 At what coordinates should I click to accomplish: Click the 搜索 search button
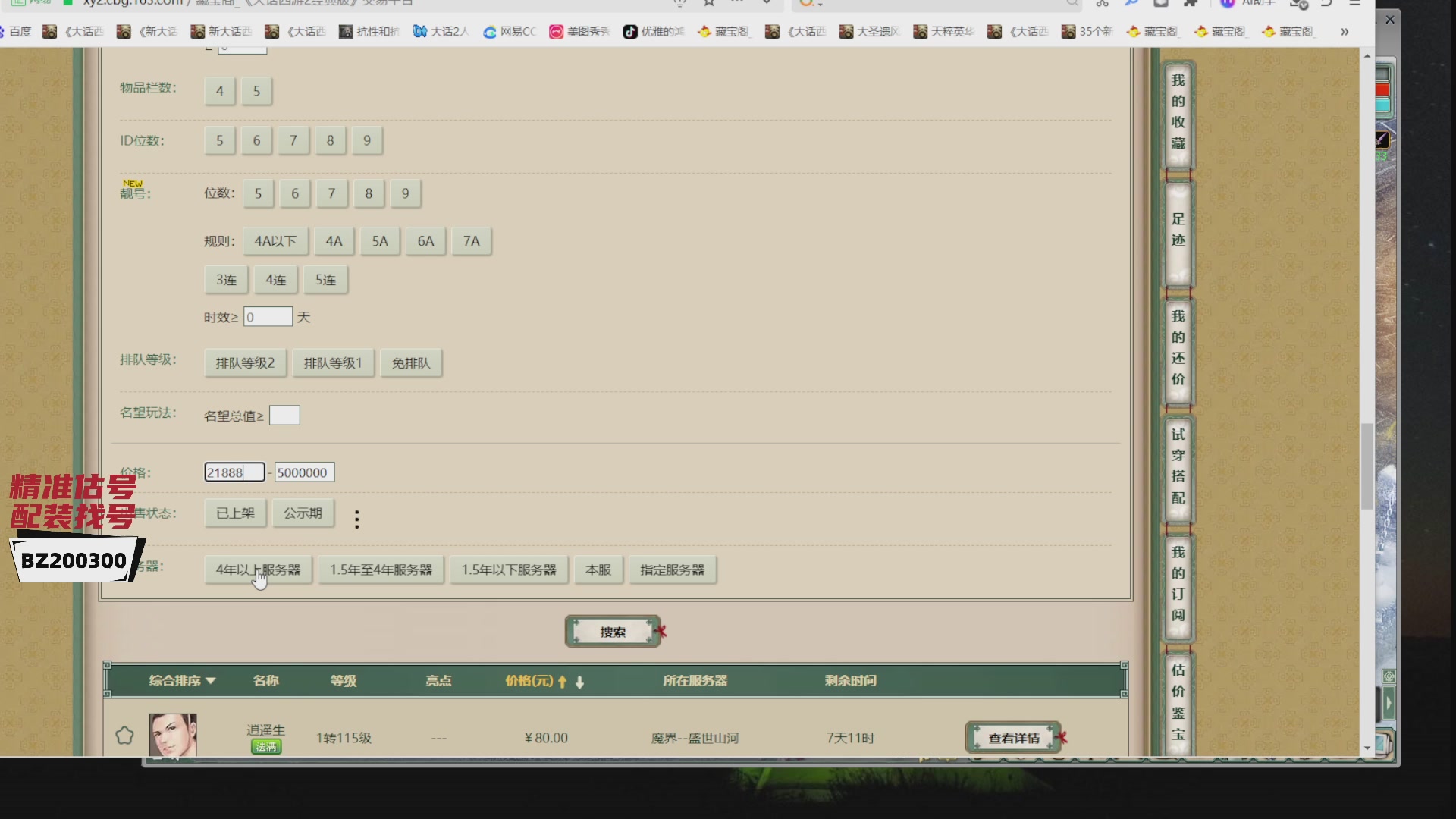[x=613, y=632]
